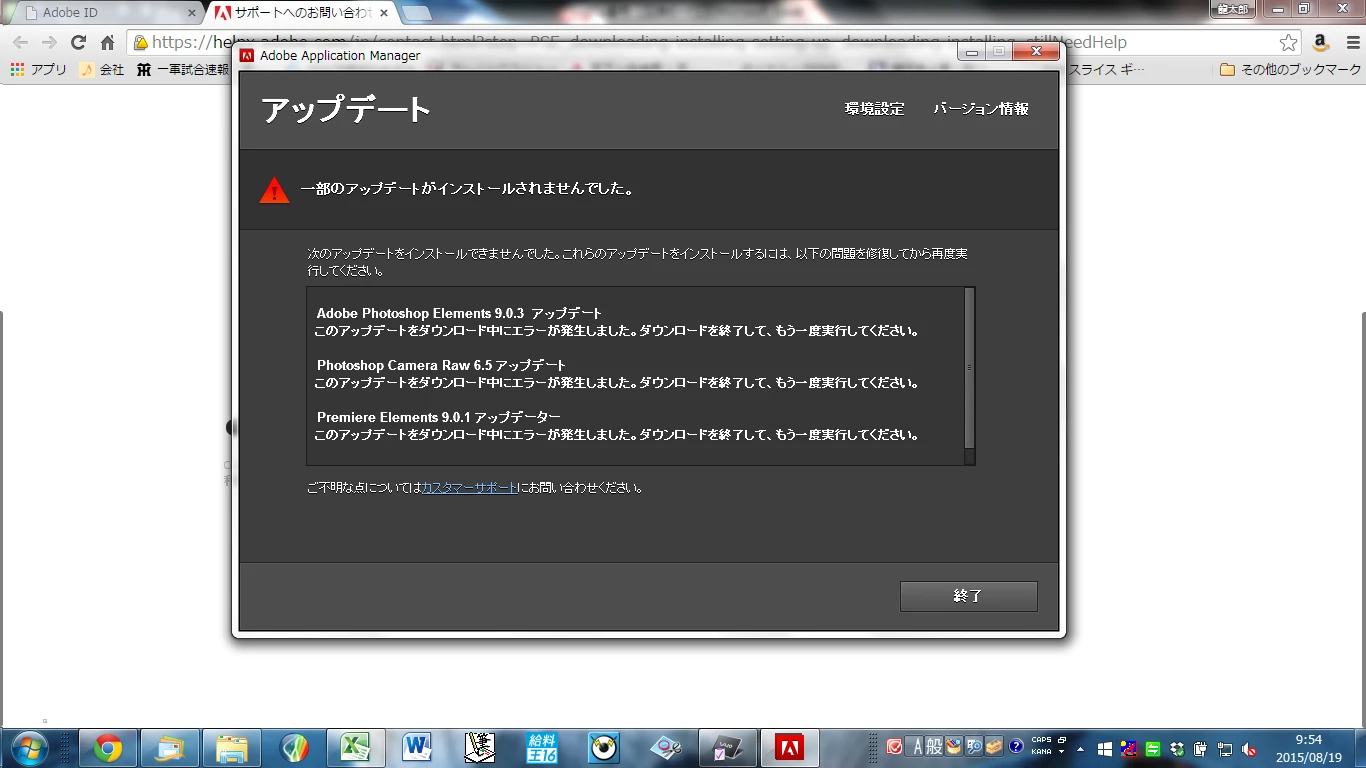Open バージョン情報 in Adobe Application Manager
The height and width of the screenshot is (768, 1366).
(x=981, y=109)
